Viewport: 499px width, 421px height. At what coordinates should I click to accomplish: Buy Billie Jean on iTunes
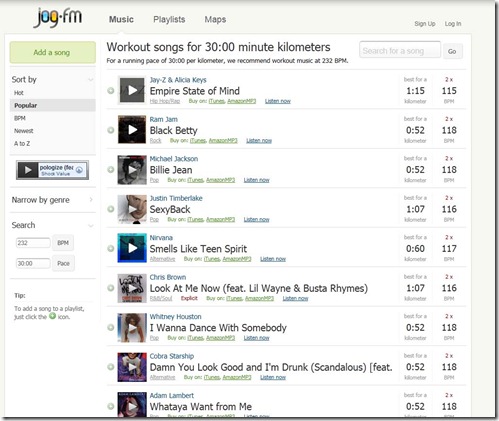coord(195,180)
